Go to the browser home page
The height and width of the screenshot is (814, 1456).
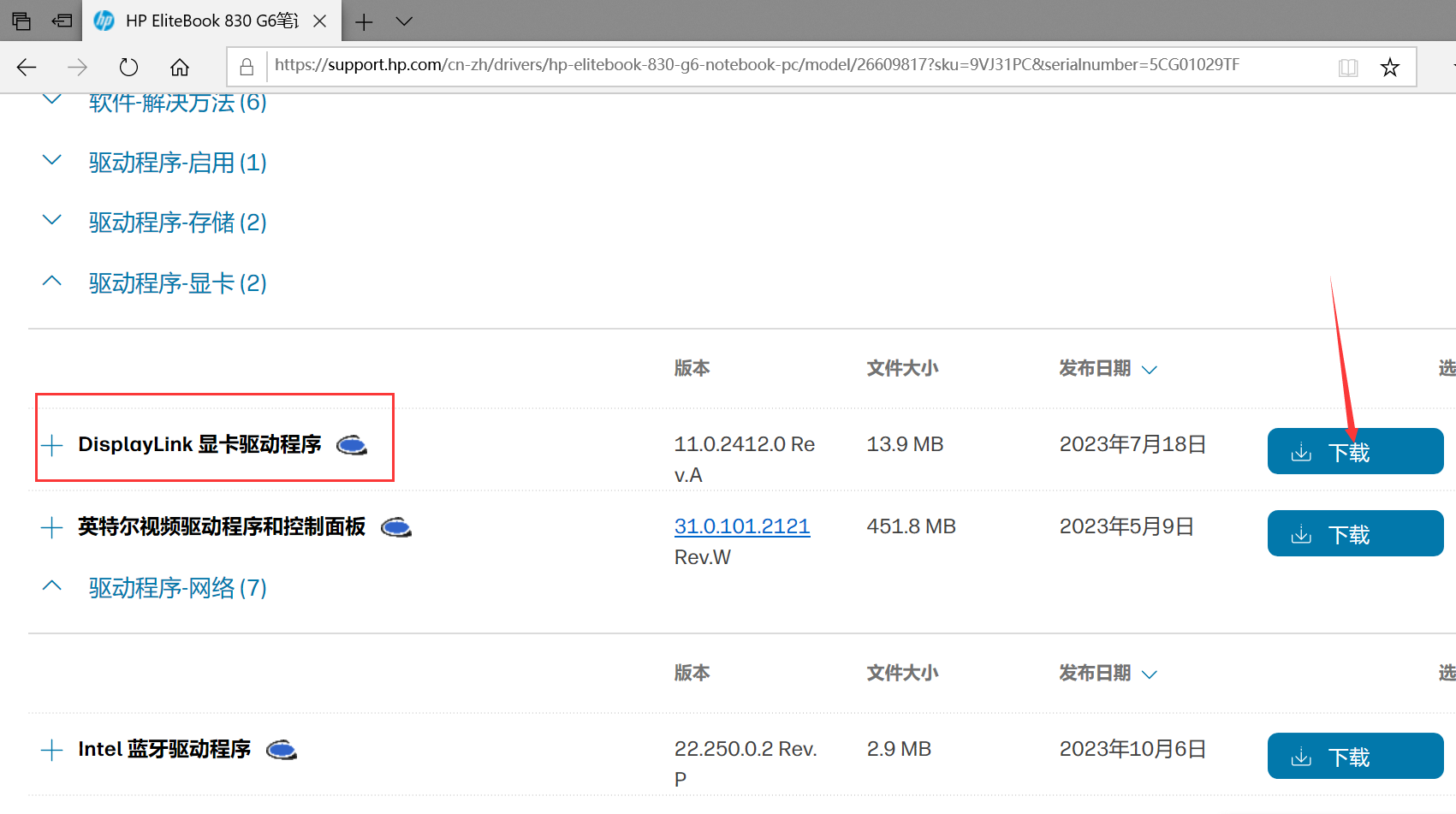click(x=180, y=67)
